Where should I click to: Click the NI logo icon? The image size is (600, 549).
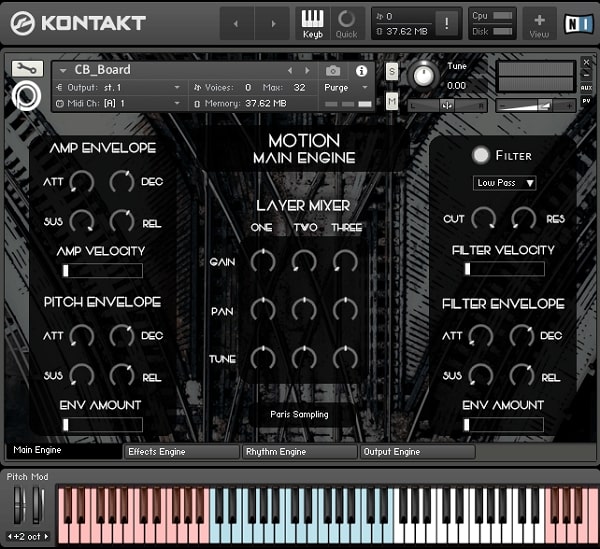(x=579, y=24)
